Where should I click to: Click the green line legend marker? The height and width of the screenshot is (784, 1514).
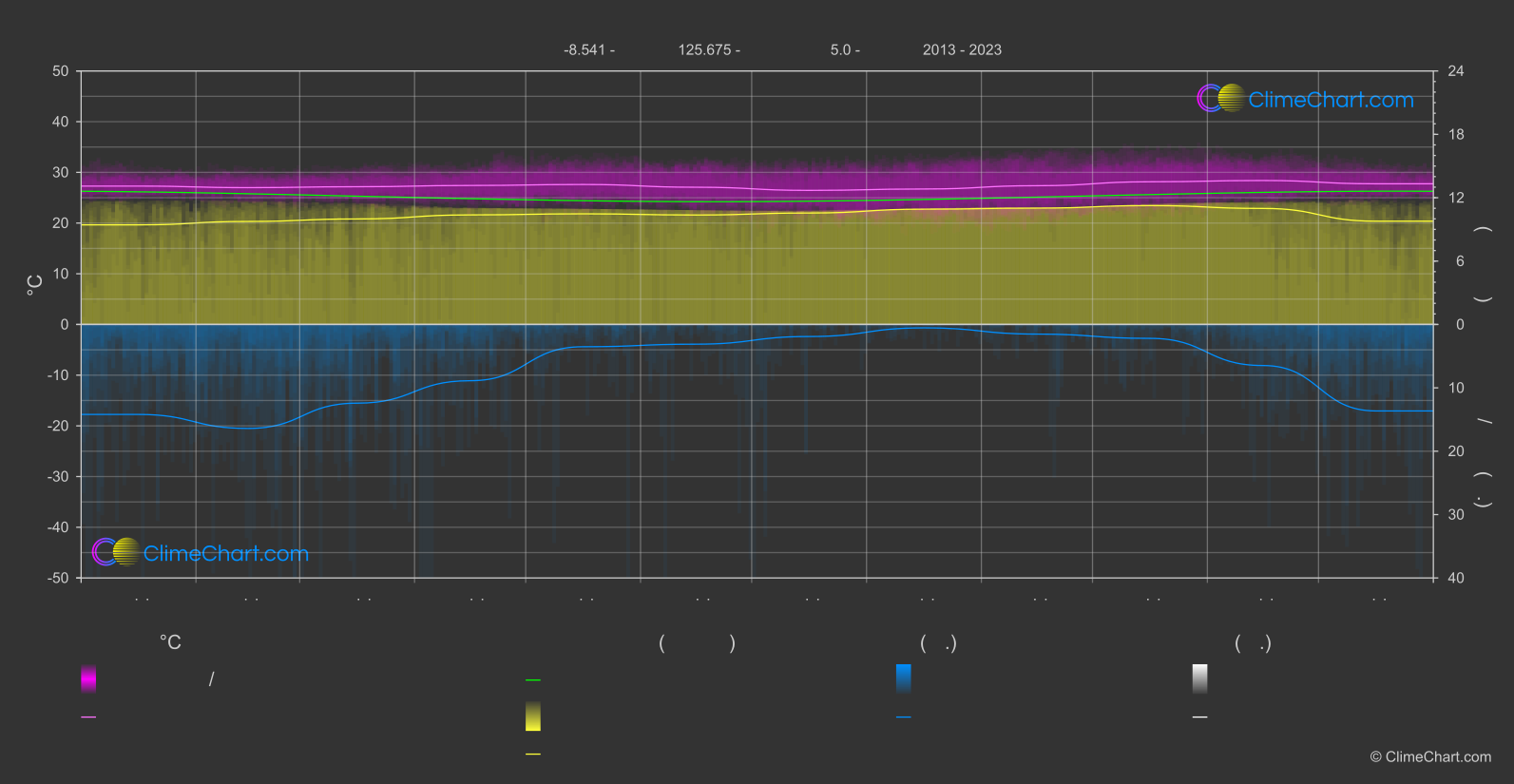pyautogui.click(x=533, y=680)
